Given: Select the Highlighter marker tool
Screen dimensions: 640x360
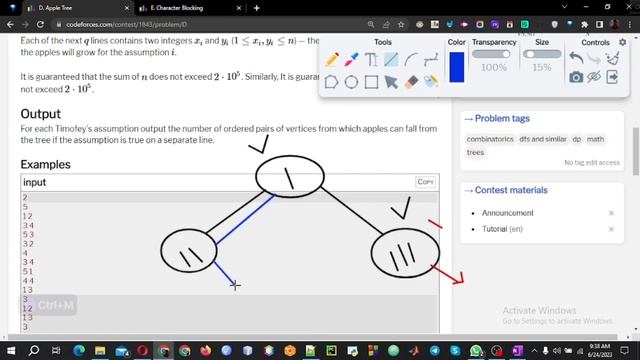Looking at the screenshot, I should tap(351, 60).
